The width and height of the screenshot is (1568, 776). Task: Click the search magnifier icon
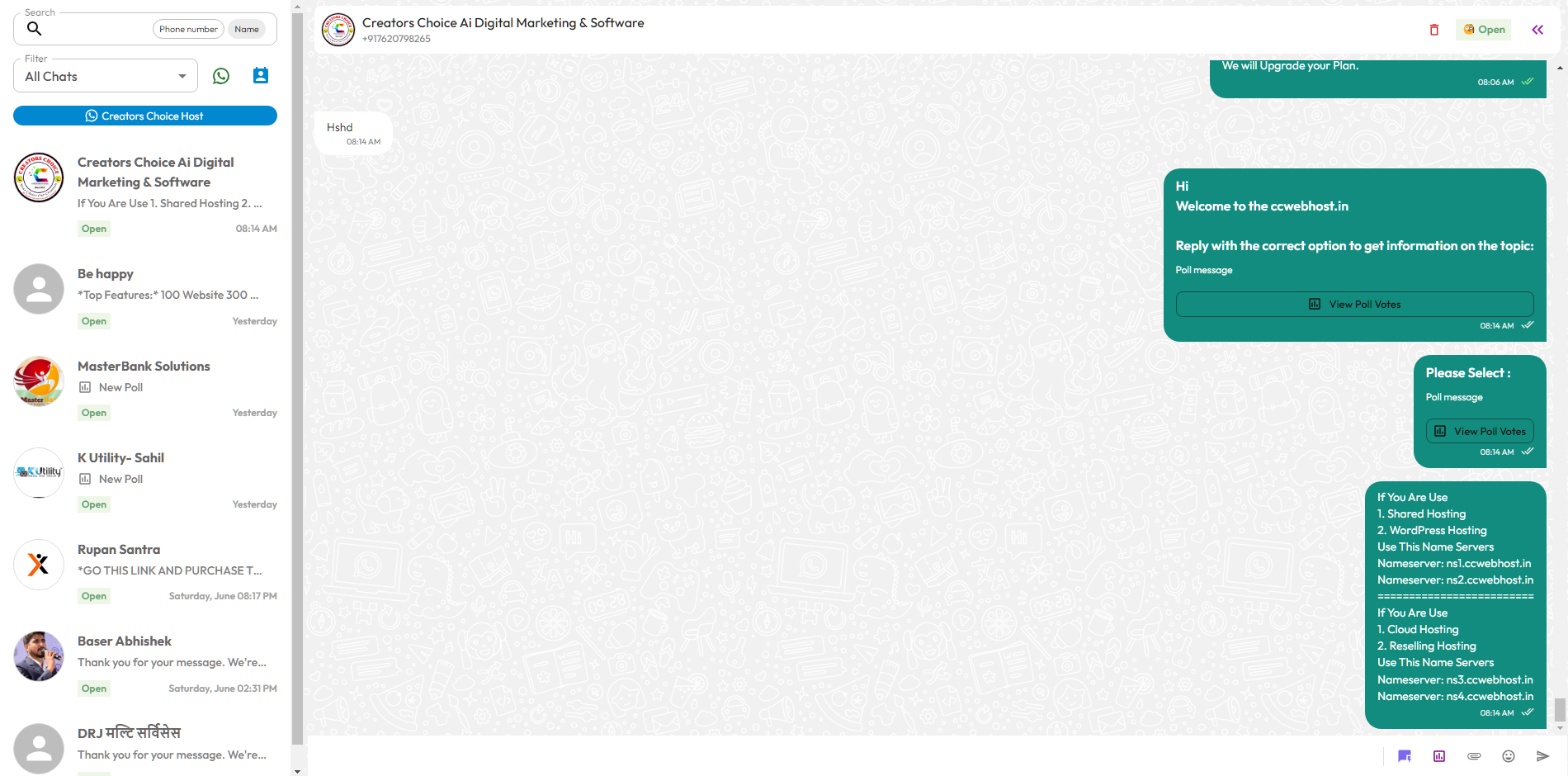pos(34,29)
